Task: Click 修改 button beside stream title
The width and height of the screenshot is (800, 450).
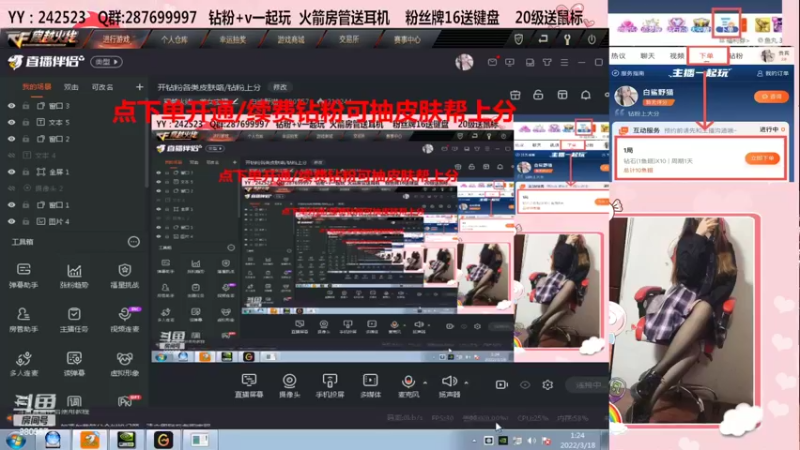Action: [280, 87]
